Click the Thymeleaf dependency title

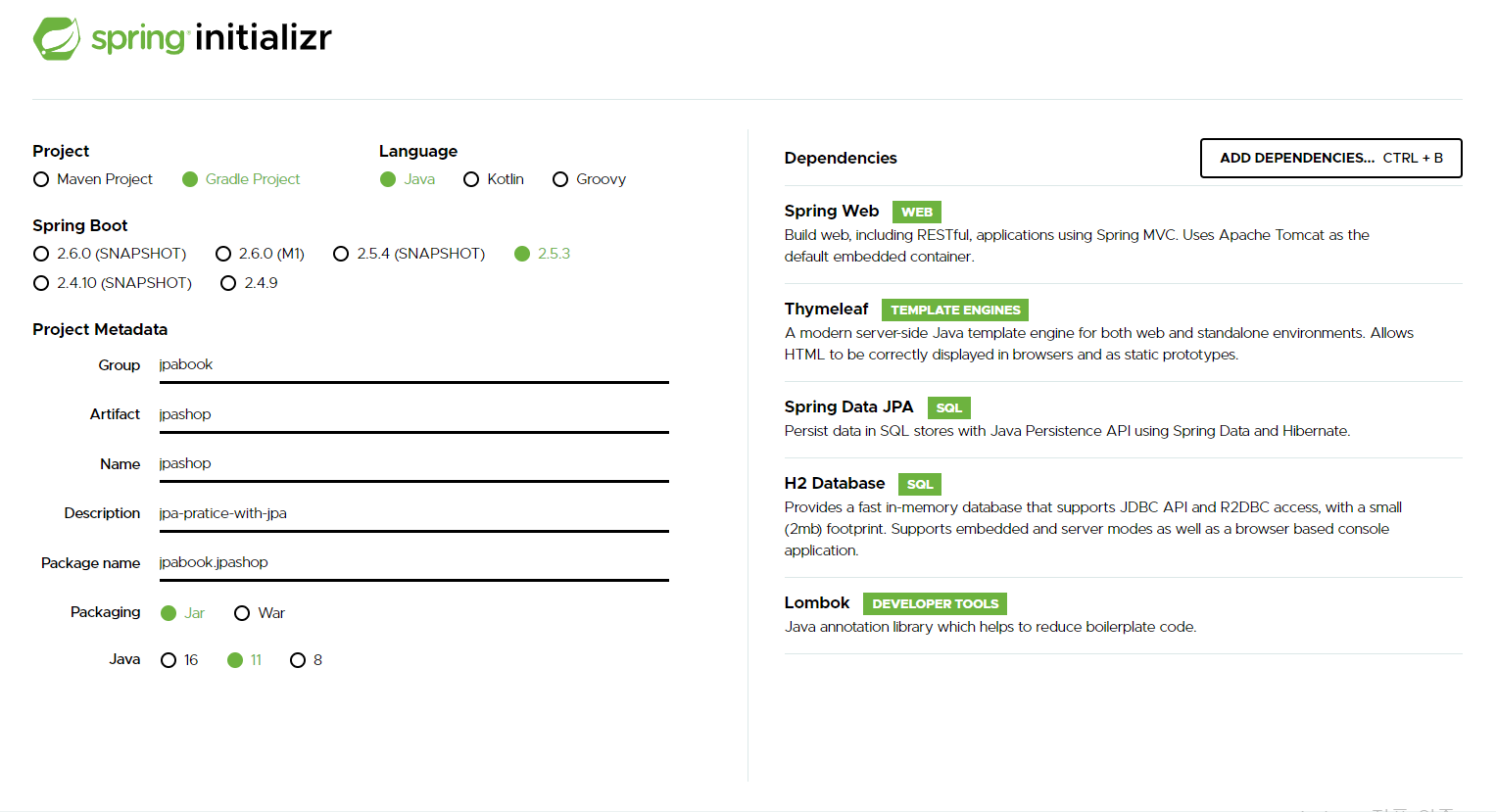pyautogui.click(x=826, y=310)
